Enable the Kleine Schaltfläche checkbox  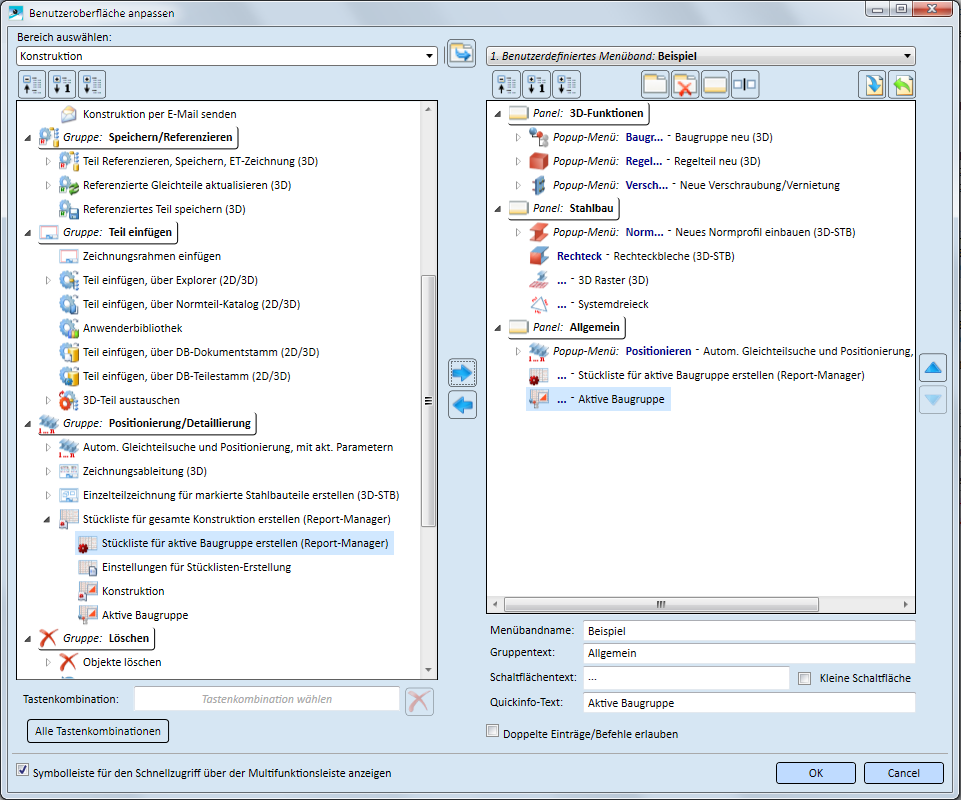(x=805, y=678)
